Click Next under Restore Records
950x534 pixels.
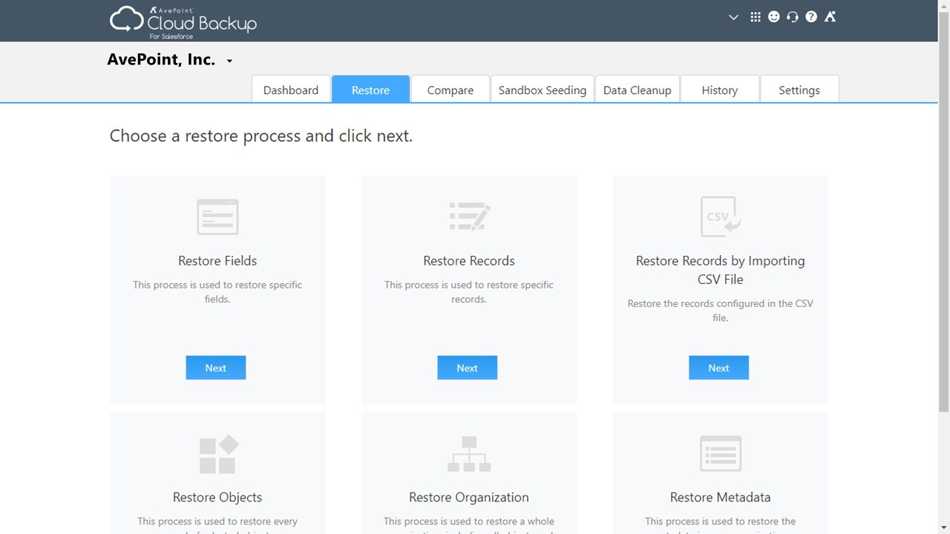point(467,368)
